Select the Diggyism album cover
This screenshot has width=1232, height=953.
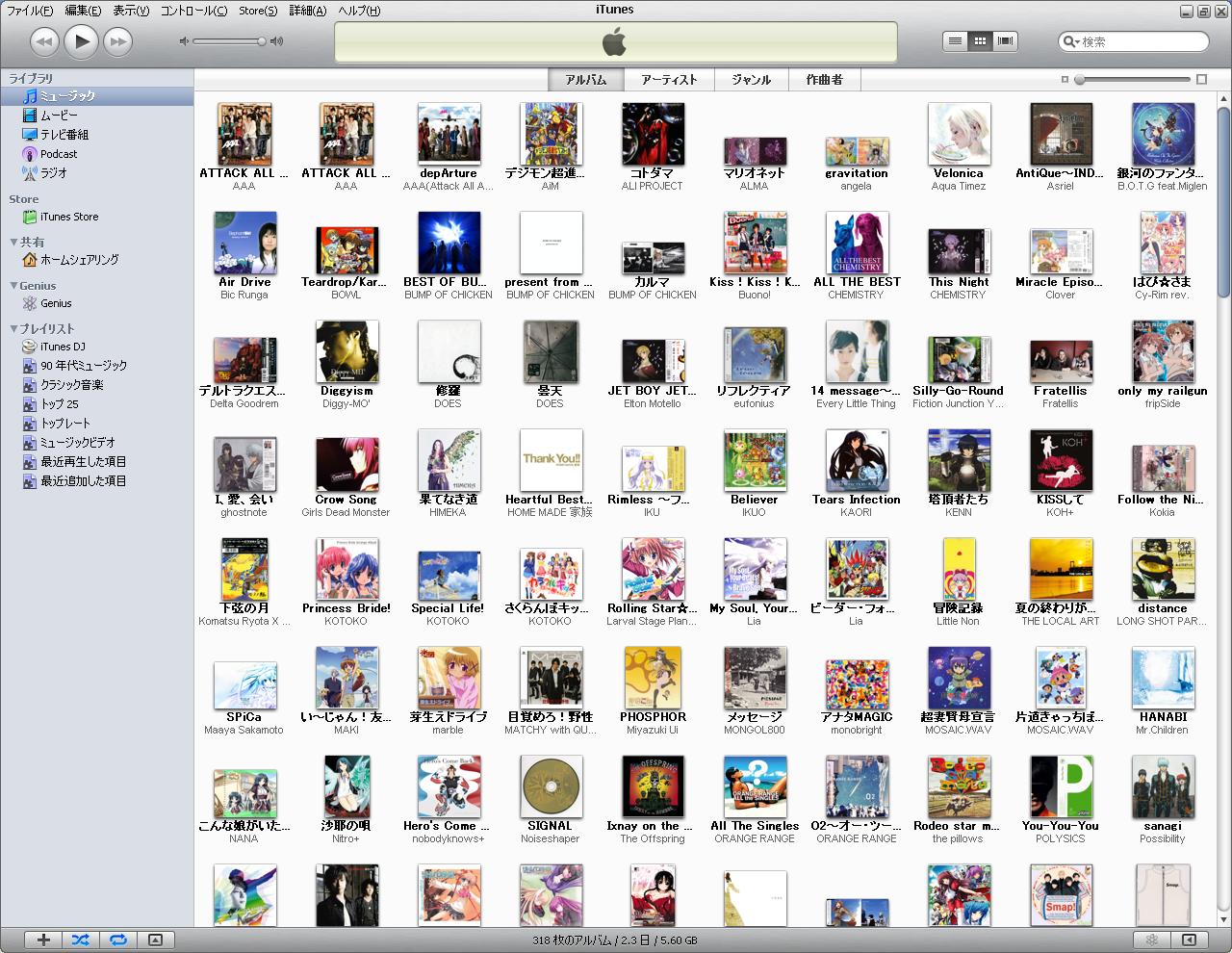tap(346, 352)
